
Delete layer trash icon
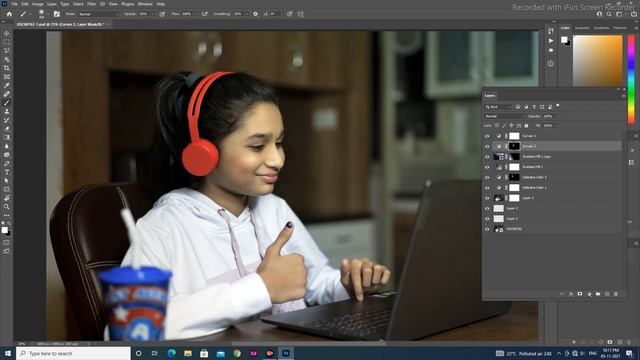click(616, 294)
